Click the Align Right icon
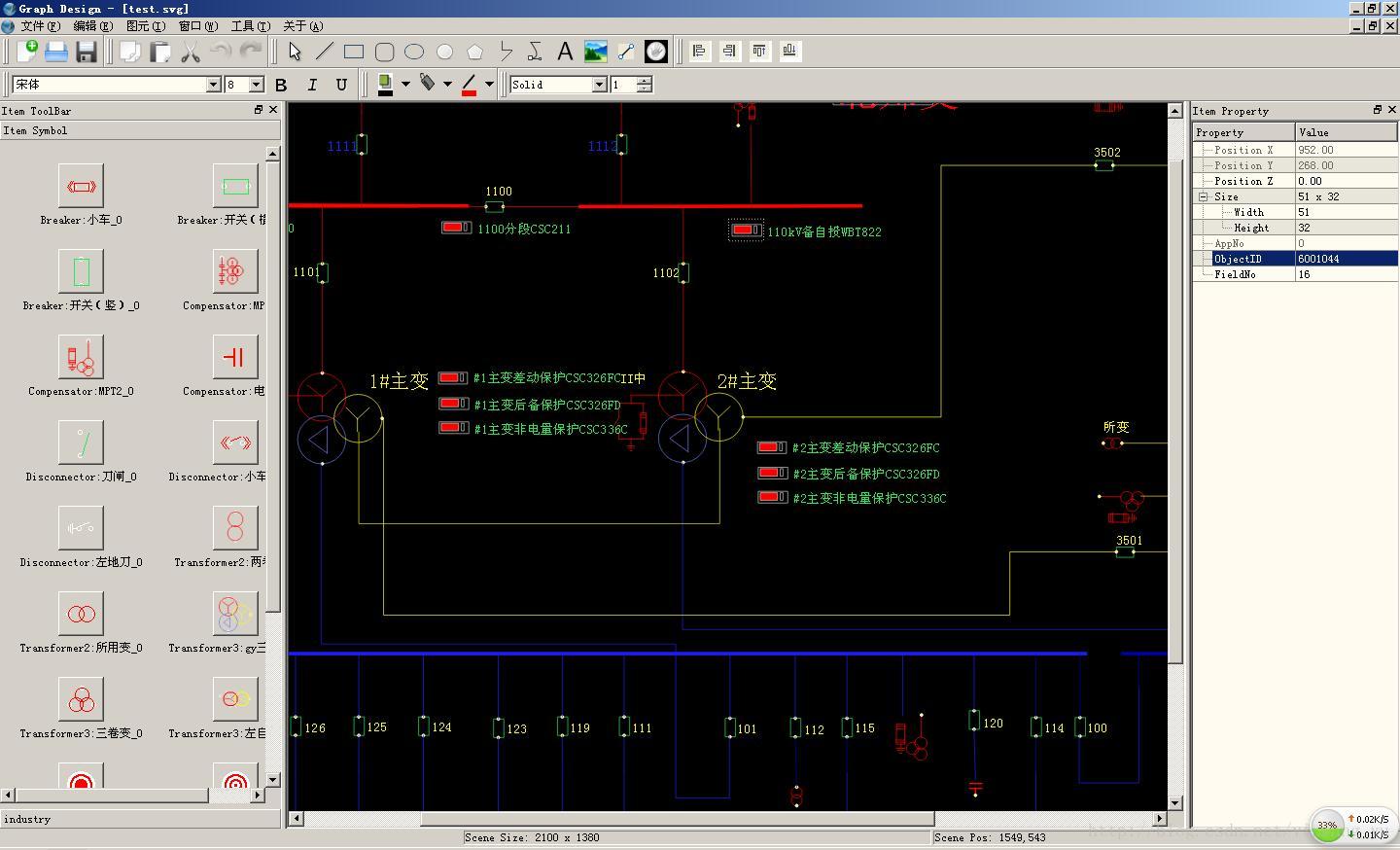The width and height of the screenshot is (1400, 850). pyautogui.click(x=729, y=52)
